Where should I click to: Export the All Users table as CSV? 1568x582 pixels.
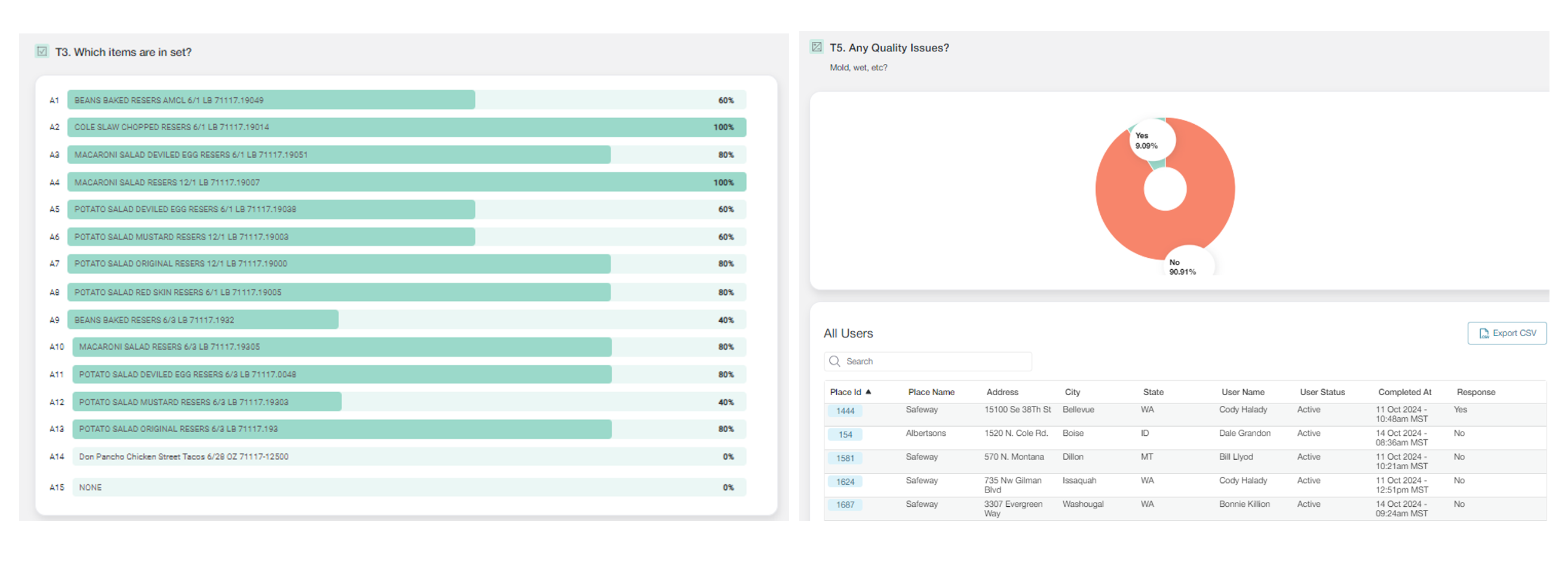click(x=1506, y=333)
